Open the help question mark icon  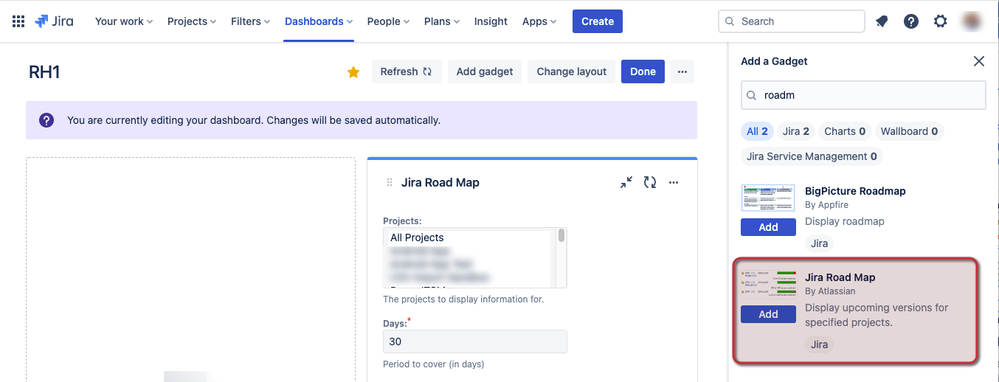pos(911,21)
